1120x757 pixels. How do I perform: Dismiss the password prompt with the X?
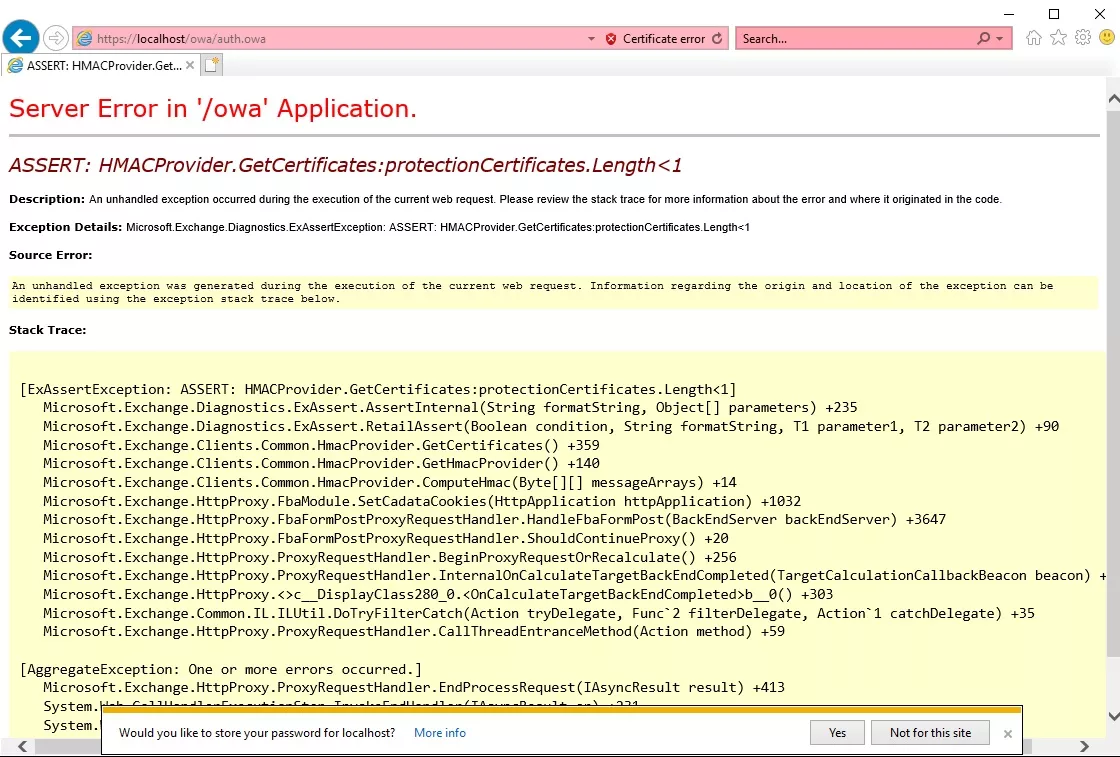click(1007, 733)
